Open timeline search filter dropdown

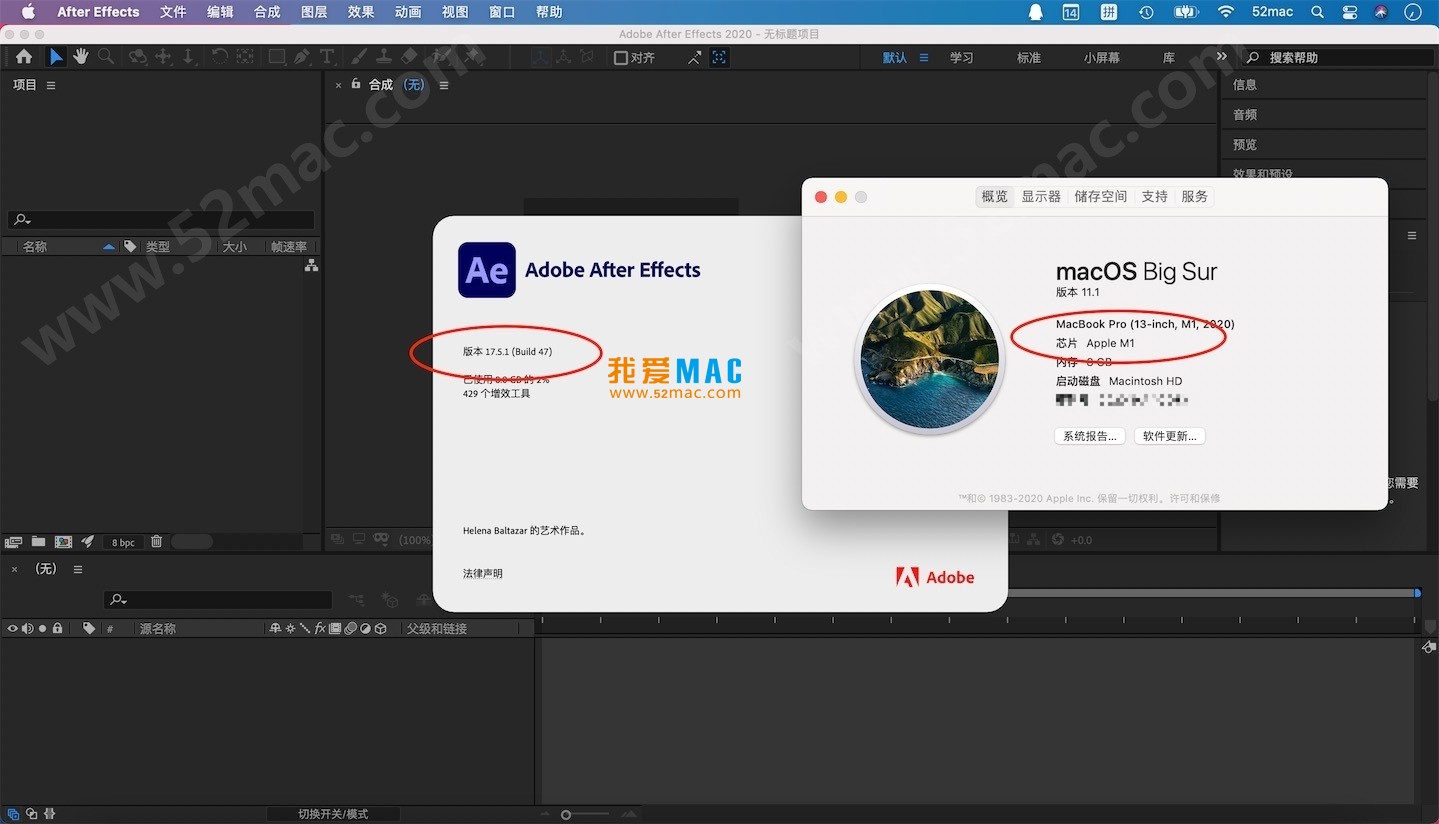click(x=118, y=600)
